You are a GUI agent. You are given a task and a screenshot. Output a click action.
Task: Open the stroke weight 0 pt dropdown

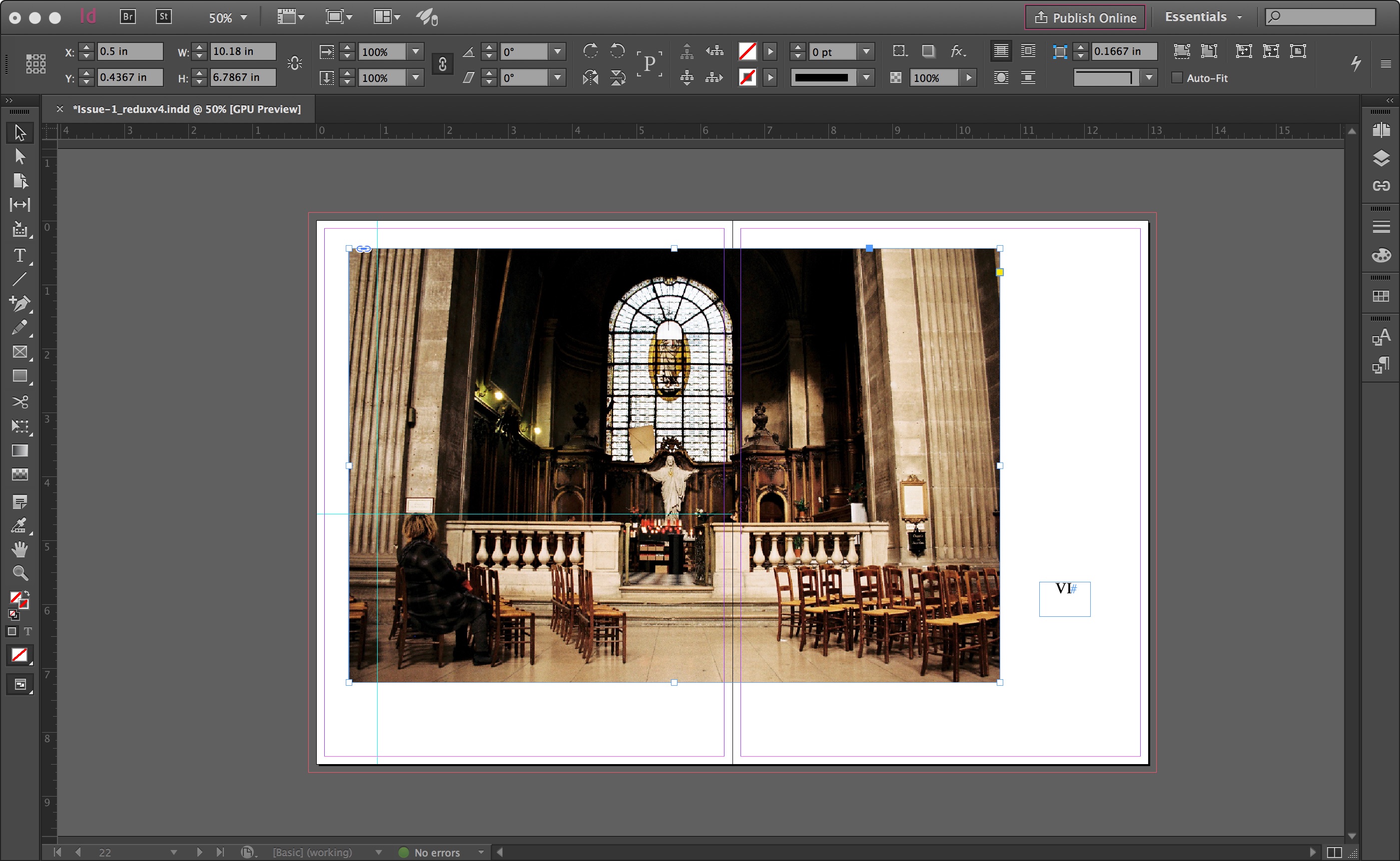coord(866,52)
